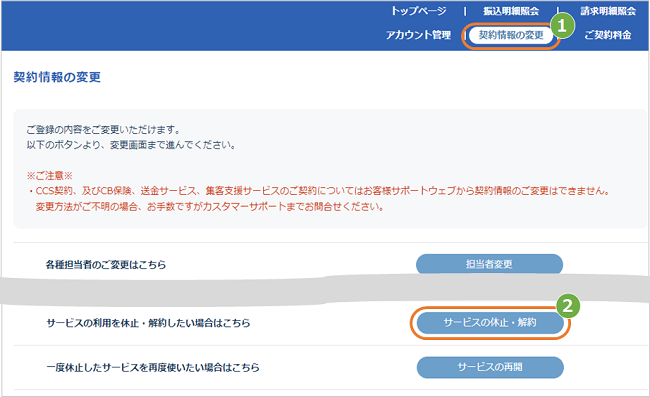Click the サービスの休止・解約 button

pyautogui.click(x=490, y=322)
